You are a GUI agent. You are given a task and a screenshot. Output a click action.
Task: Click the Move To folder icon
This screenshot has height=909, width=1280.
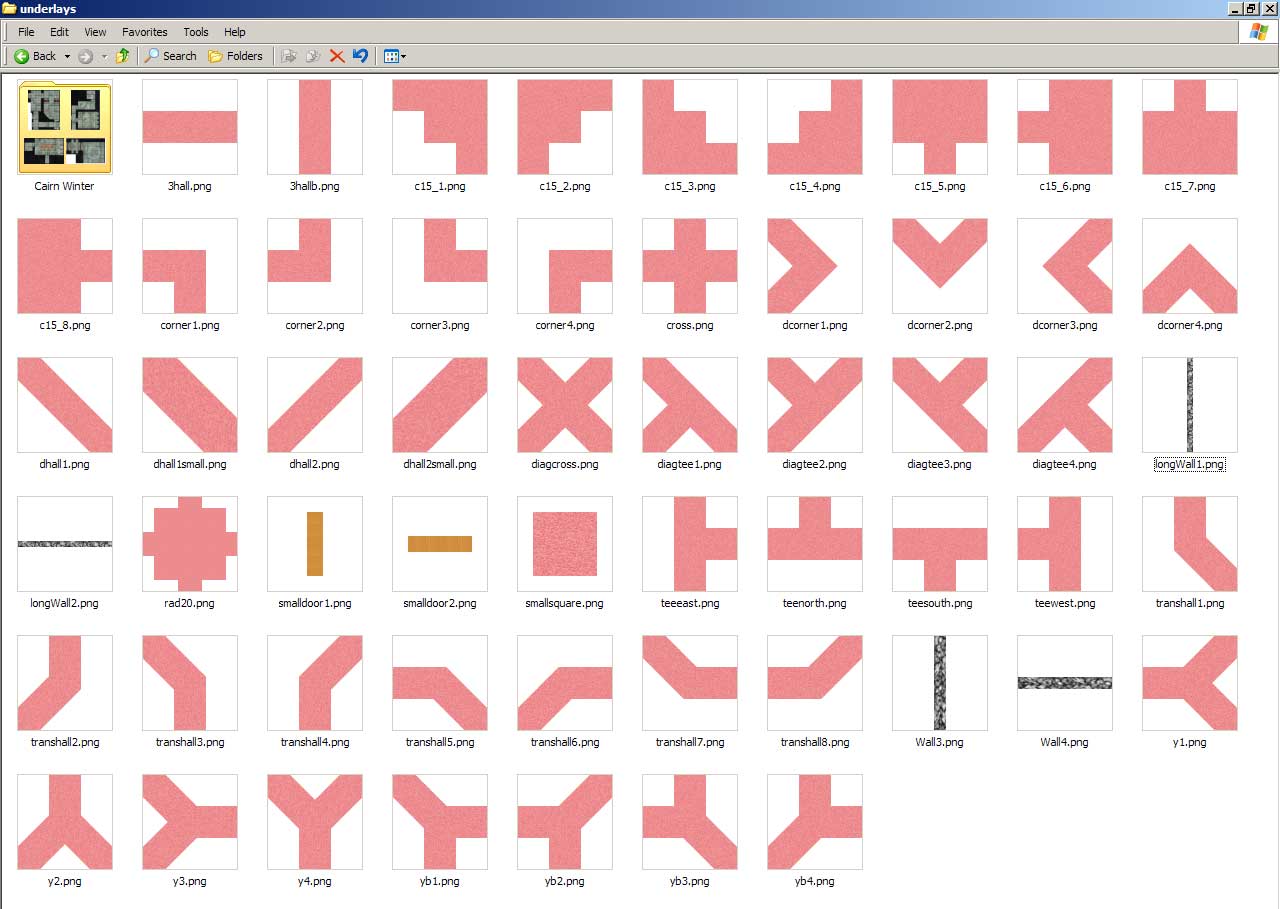tap(289, 56)
